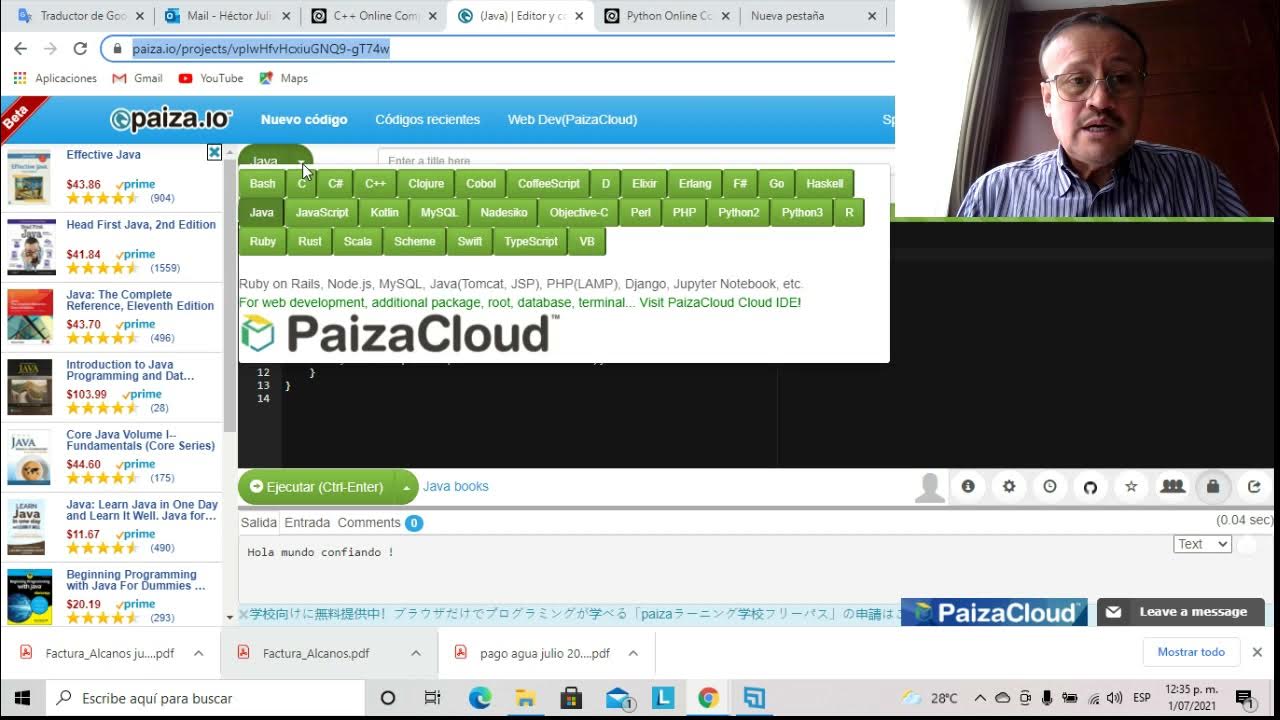This screenshot has height=720, width=1280.
Task: Open the Web Dev(PaizaCloud) link
Action: point(572,119)
